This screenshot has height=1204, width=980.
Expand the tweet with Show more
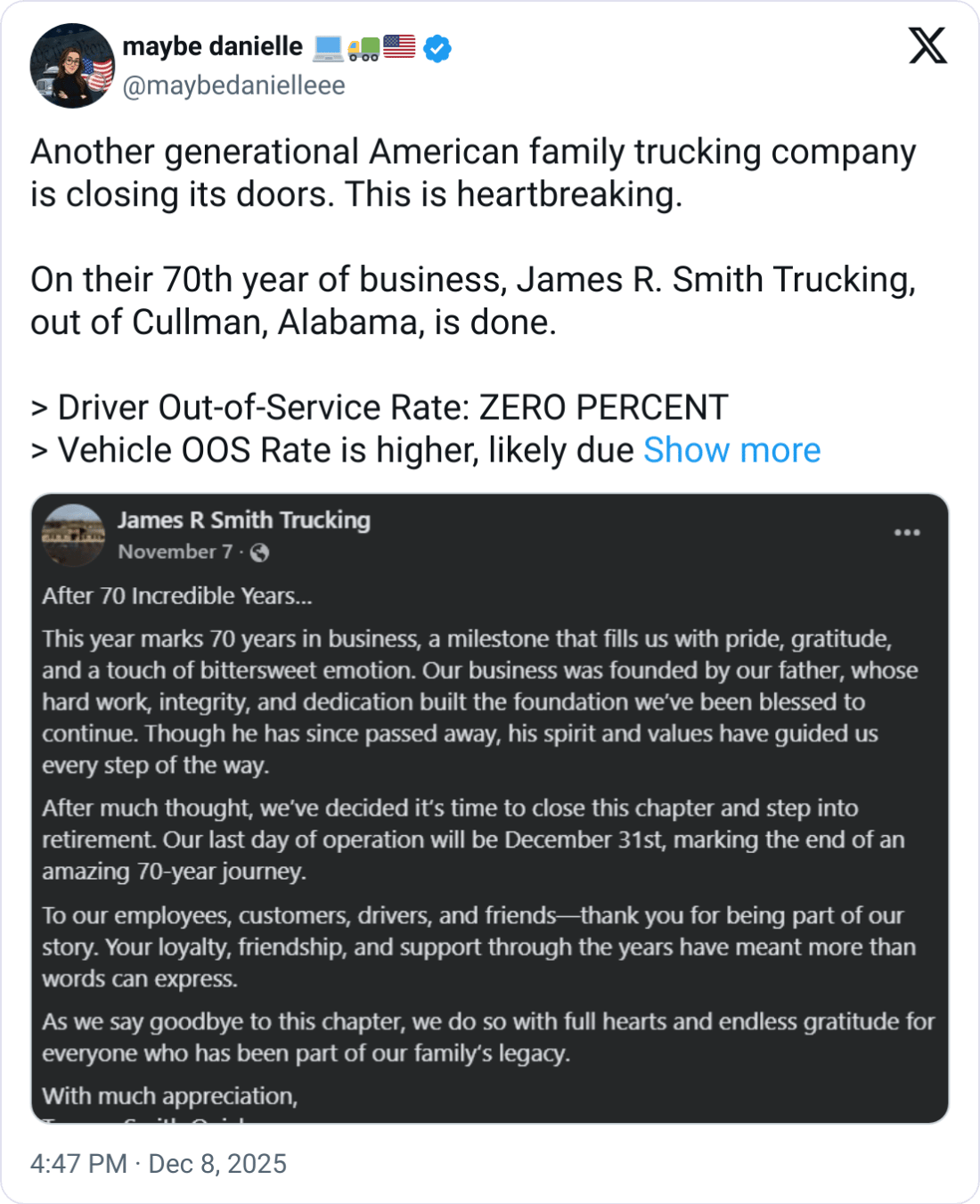(731, 450)
